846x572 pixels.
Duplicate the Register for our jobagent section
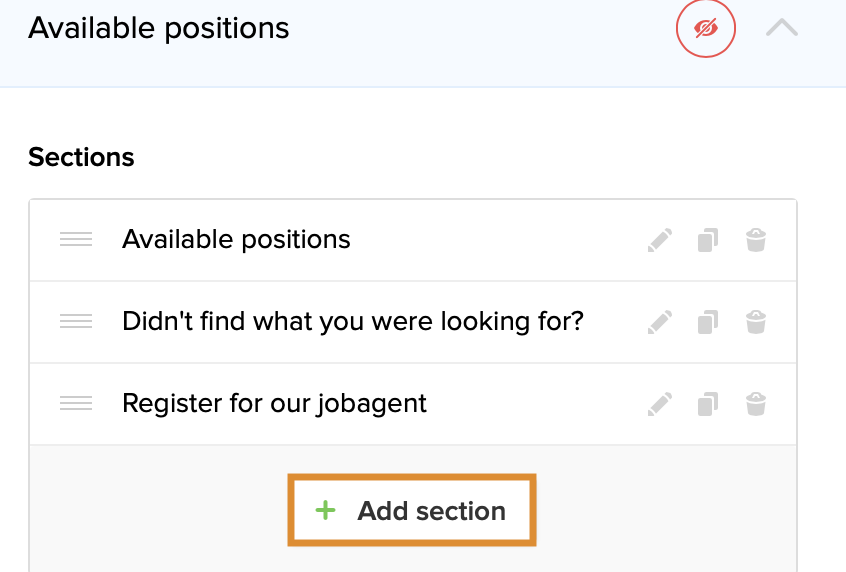(x=708, y=404)
